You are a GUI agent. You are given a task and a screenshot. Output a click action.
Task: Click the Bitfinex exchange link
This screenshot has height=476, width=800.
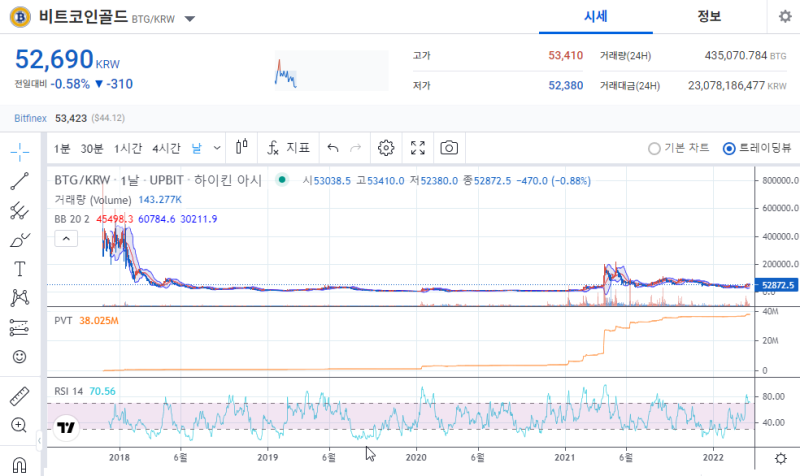point(30,118)
